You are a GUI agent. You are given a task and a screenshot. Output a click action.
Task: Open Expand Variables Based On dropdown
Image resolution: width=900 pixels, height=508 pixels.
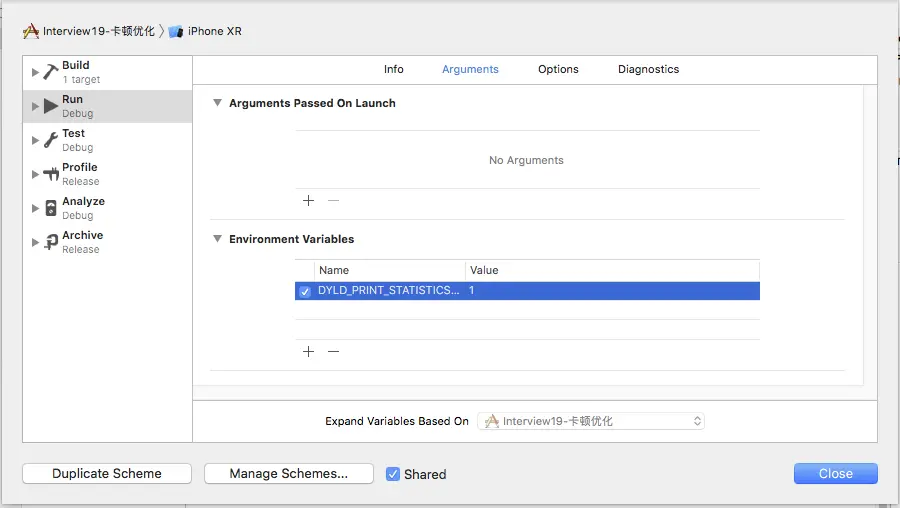coord(591,421)
